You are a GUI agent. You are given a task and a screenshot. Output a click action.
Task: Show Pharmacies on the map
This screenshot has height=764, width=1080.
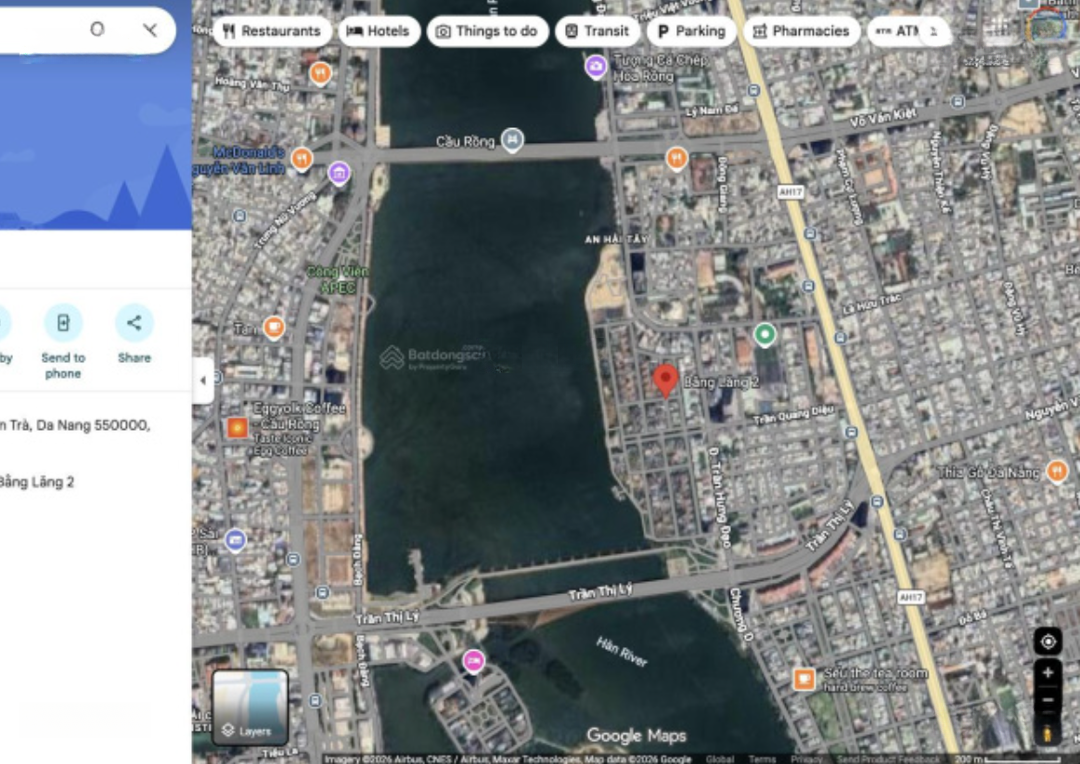point(801,31)
